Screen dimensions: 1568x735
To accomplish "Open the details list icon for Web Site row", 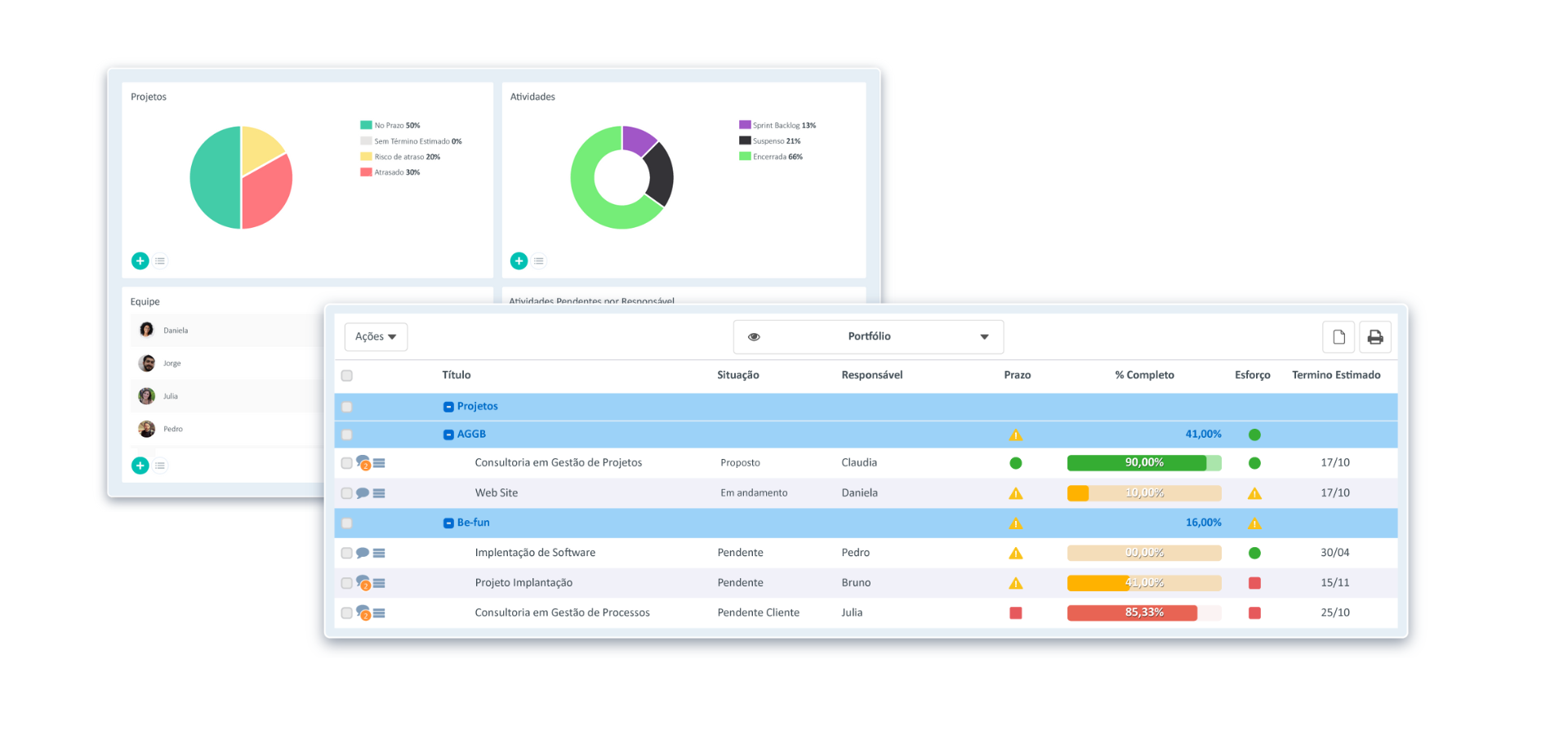I will point(379,493).
